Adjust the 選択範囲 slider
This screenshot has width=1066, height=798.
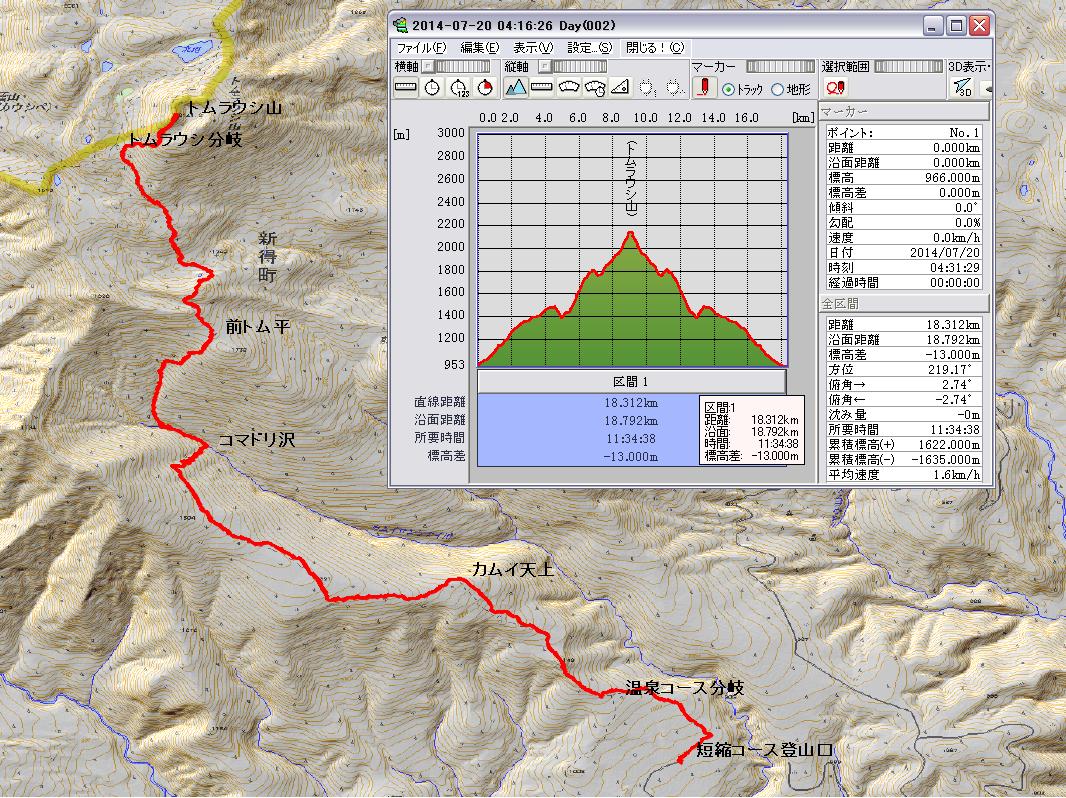coord(909,67)
